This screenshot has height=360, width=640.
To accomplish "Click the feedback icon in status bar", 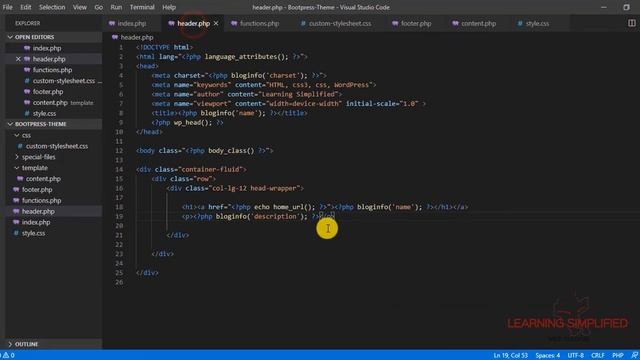I will (634, 356).
